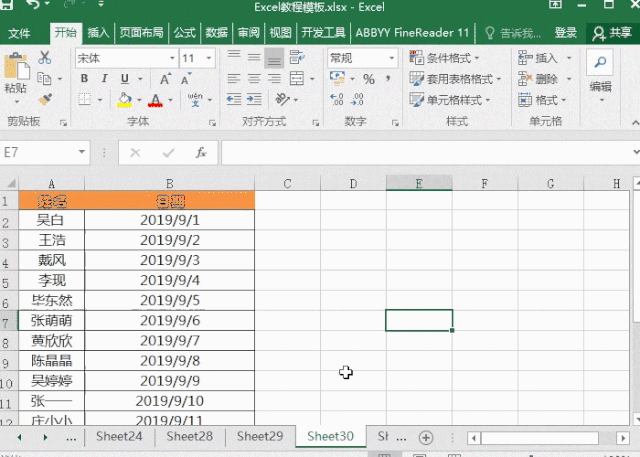The image size is (640, 457).
Task: Increase decimal places
Action: click(x=337, y=100)
